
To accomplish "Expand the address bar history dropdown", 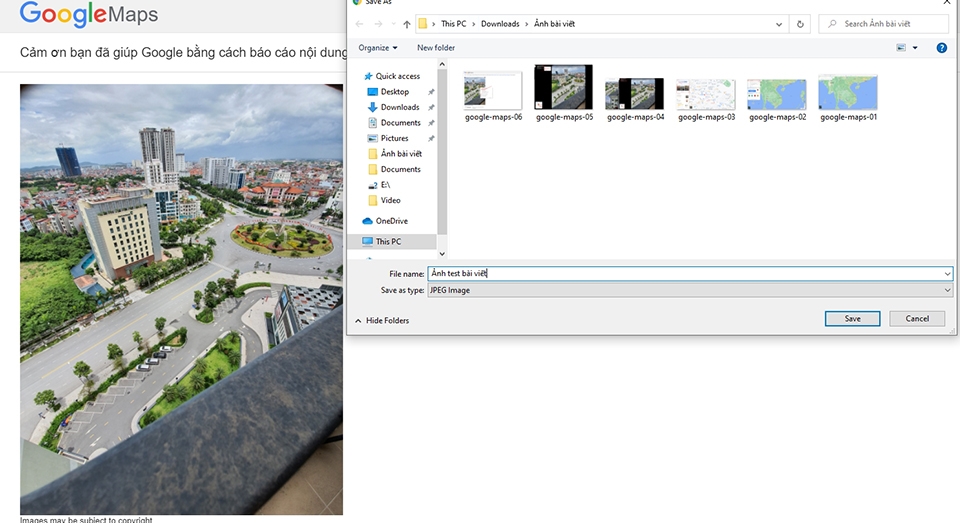I will (779, 24).
